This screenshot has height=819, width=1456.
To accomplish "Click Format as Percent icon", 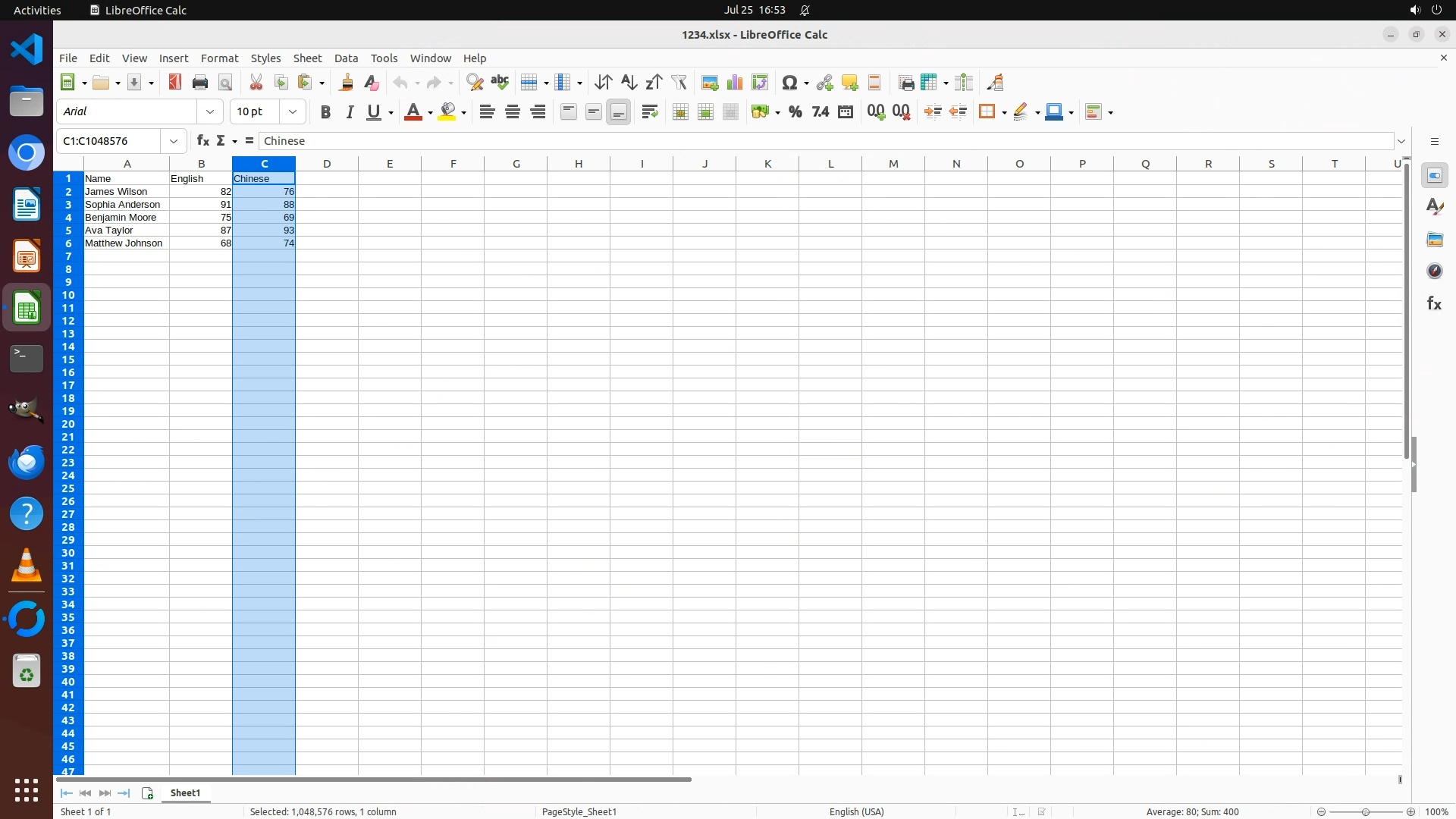I will 795,112.
